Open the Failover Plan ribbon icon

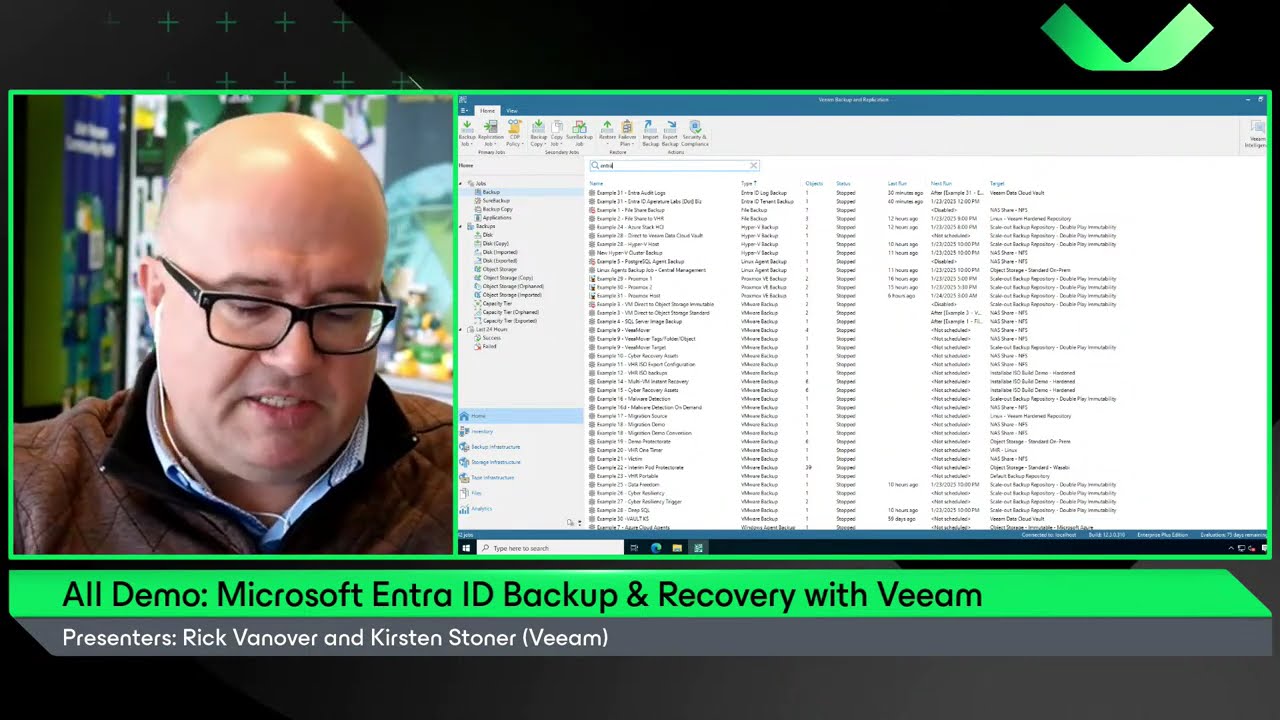[x=627, y=133]
